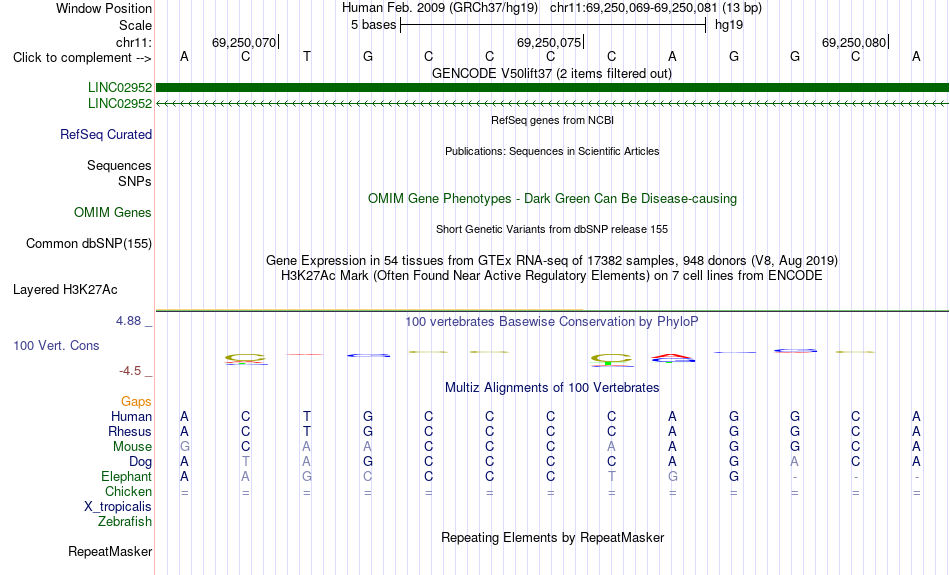Viewport: 950px width, 575px height.
Task: Click the Scale track label
Action: 135,25
